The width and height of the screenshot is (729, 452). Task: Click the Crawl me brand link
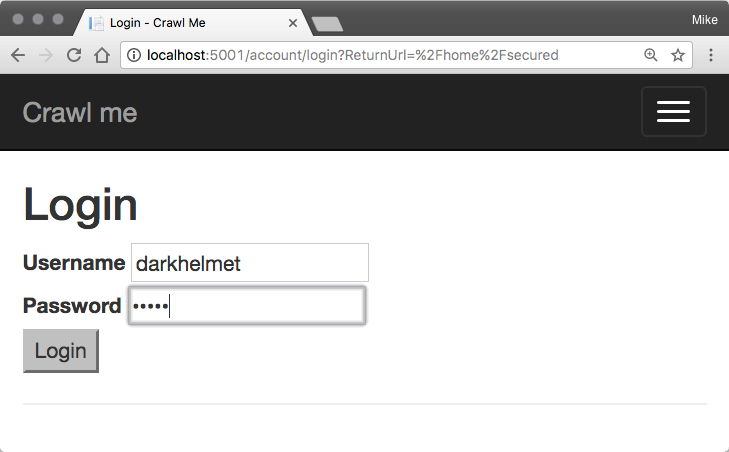coord(80,113)
